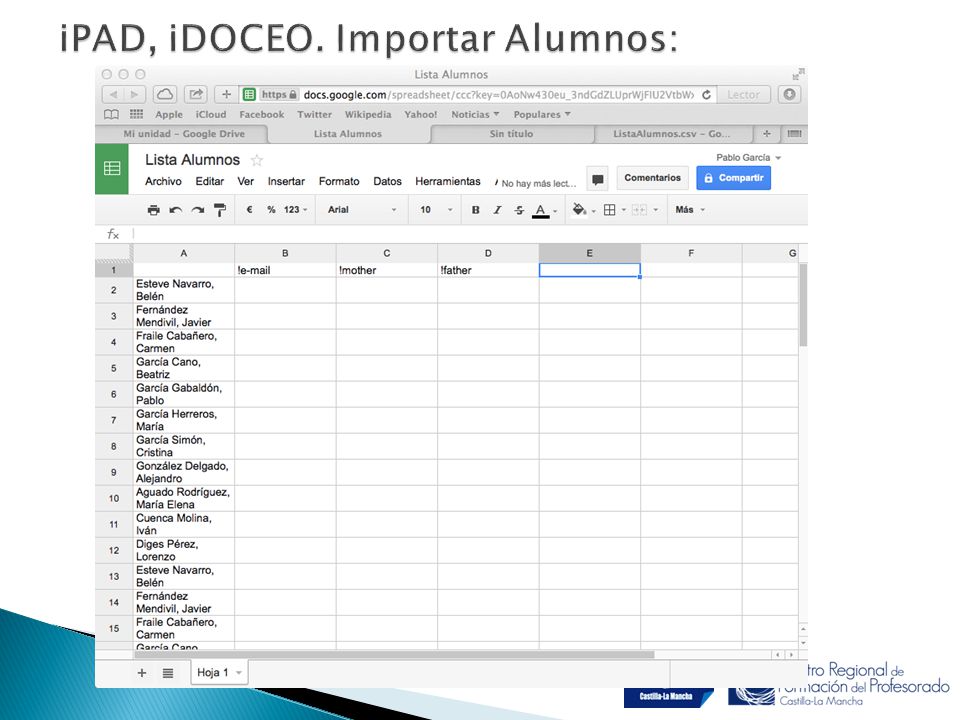Click the undo arrow in Sheets toolbar

point(176,210)
